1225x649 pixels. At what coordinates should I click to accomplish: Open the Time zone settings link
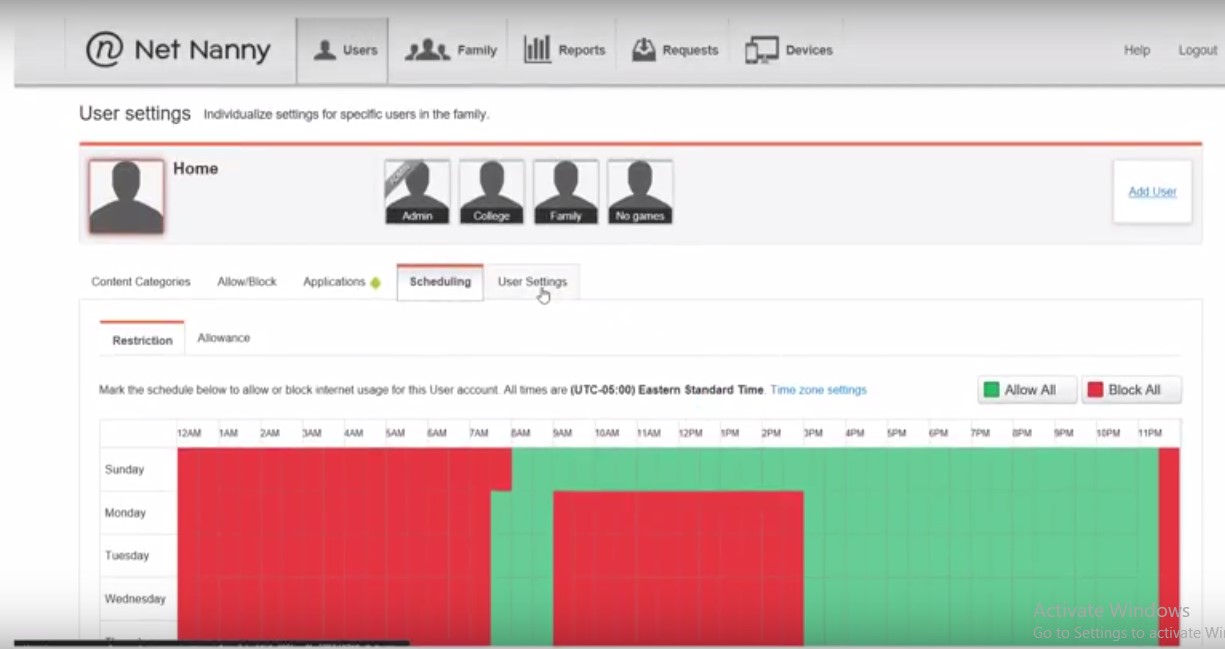pos(818,390)
